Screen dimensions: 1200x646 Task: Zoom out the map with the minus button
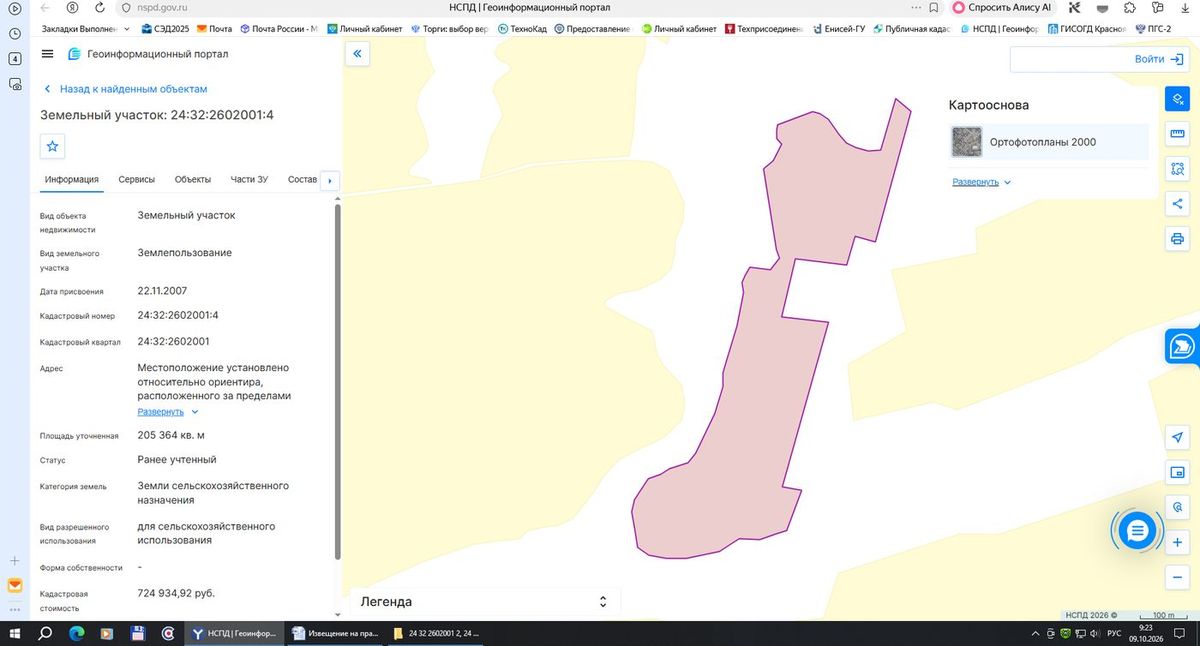click(x=1177, y=577)
